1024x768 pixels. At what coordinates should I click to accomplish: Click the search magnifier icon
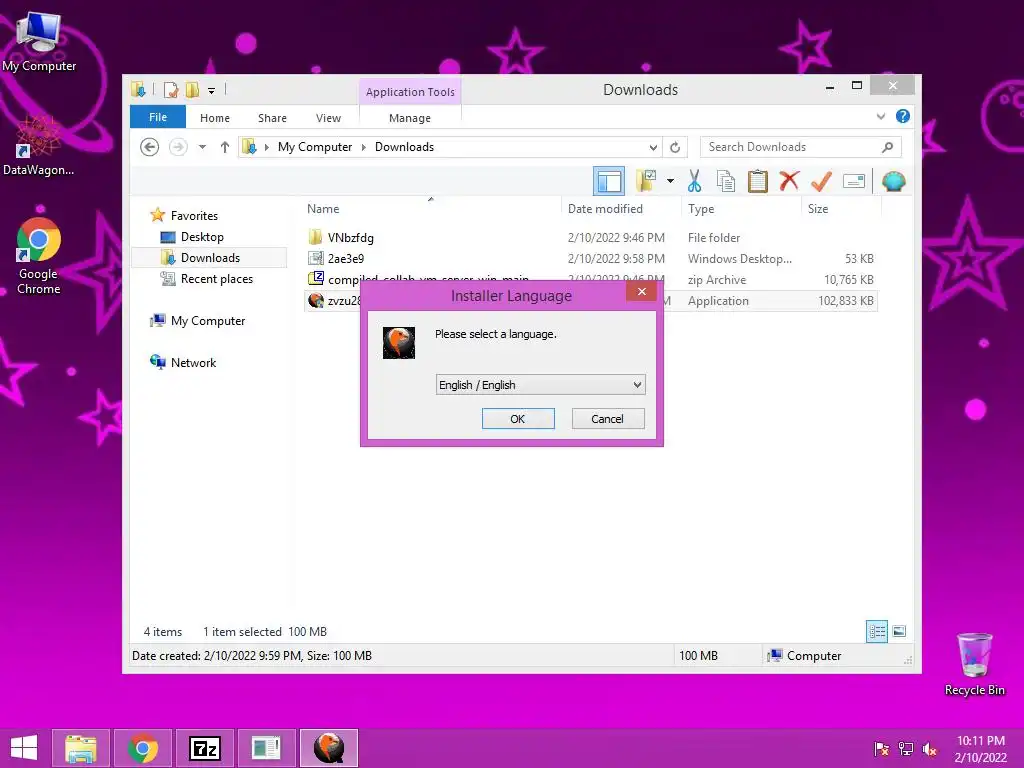888,147
